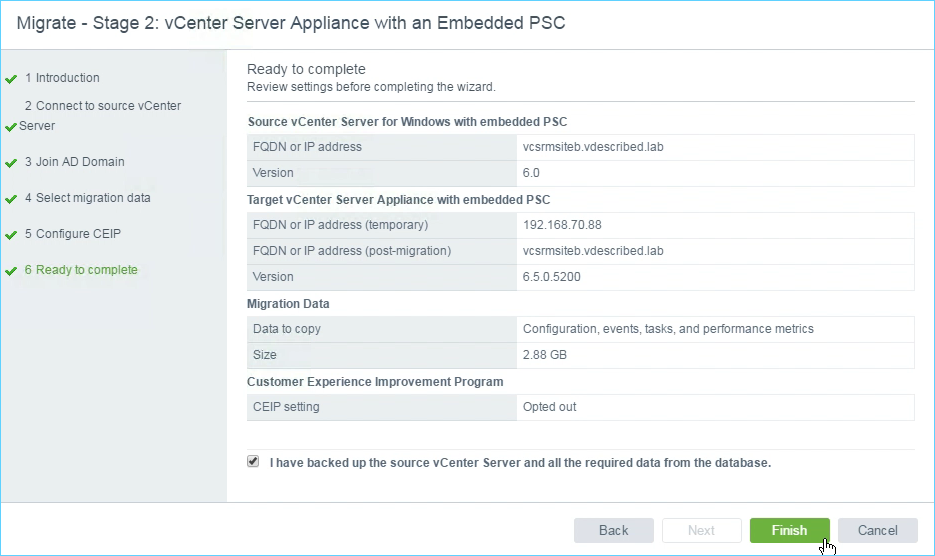The width and height of the screenshot is (935, 556).
Task: Select step 6 Ready to complete
Action: [81, 270]
